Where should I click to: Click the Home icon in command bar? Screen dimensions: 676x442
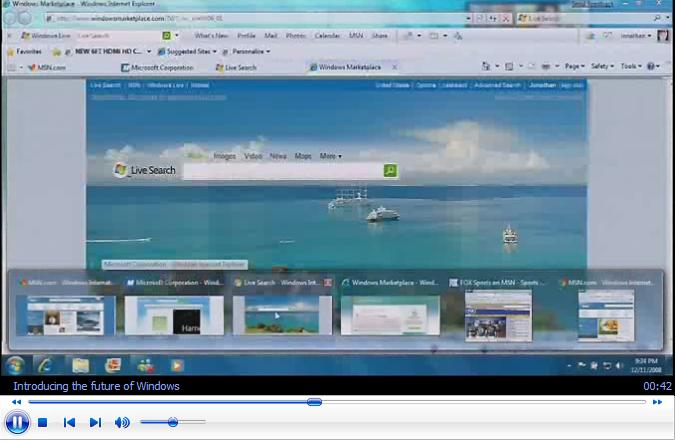coord(486,66)
